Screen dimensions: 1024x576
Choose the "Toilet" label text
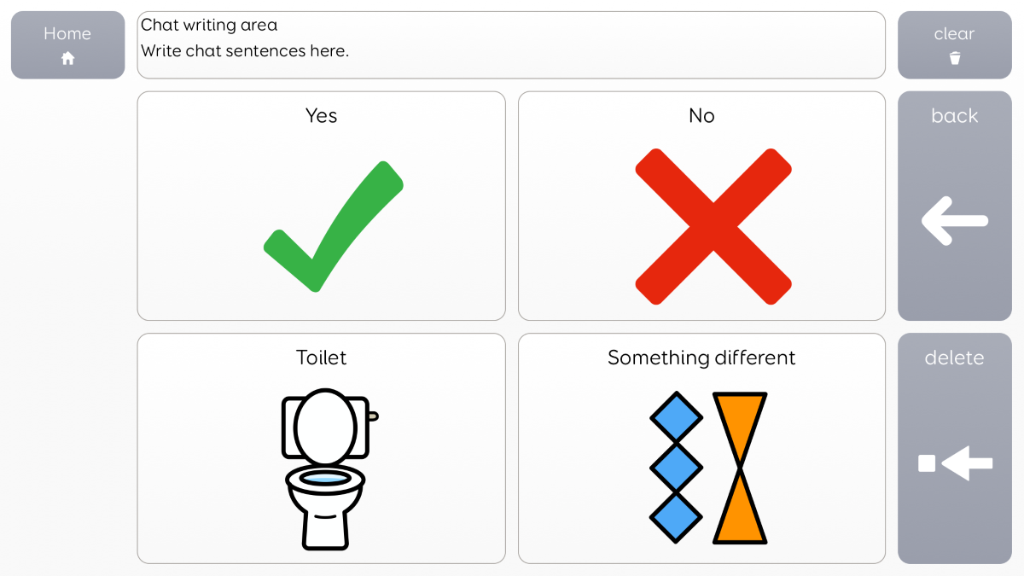[321, 357]
